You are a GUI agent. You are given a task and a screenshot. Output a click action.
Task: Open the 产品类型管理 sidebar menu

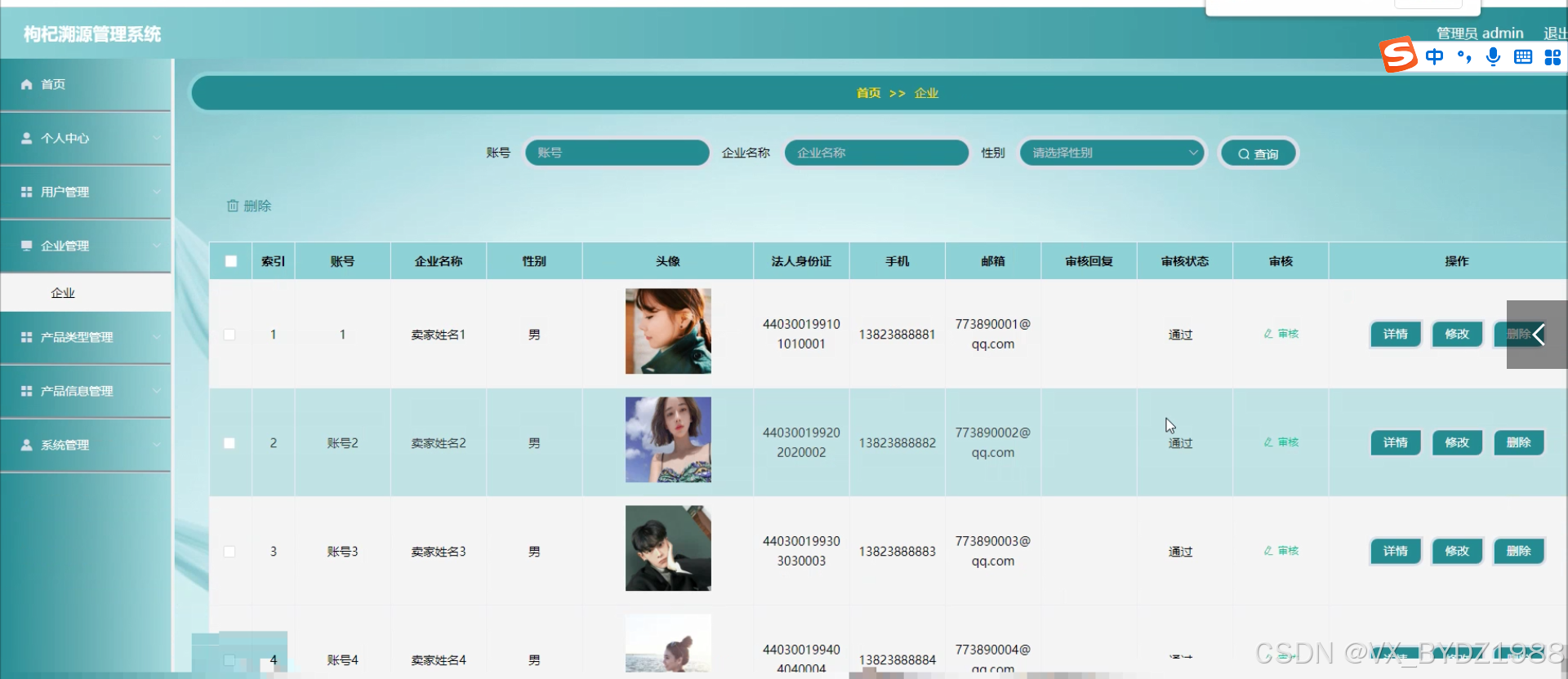pyautogui.click(x=85, y=337)
